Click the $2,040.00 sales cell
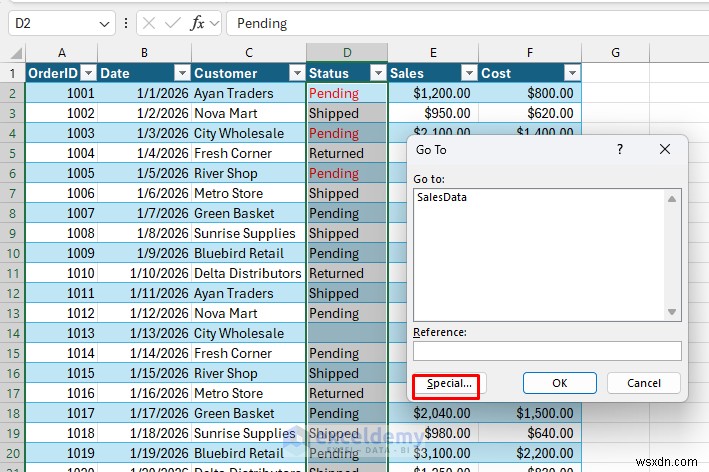This screenshot has width=709, height=472. click(x=433, y=413)
